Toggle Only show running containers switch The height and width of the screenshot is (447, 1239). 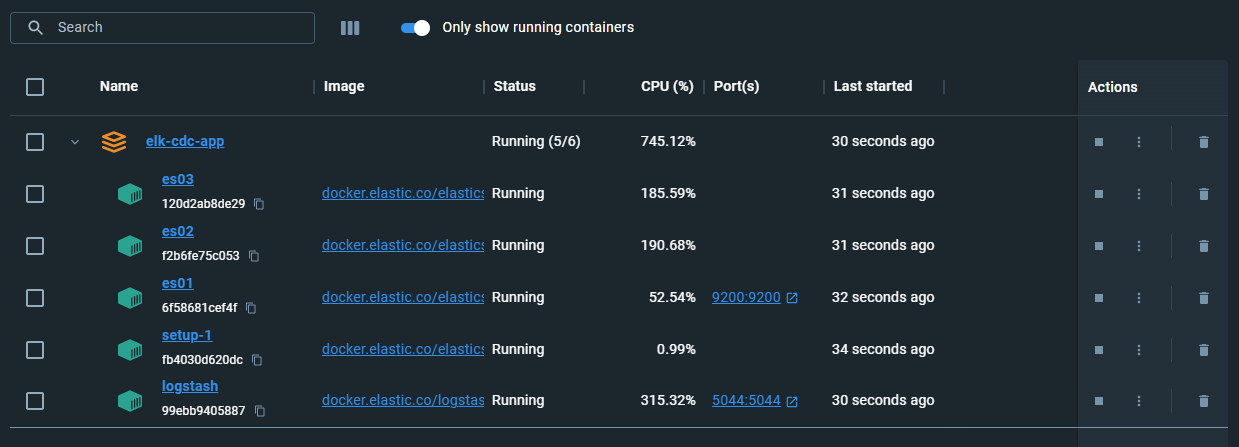point(415,28)
